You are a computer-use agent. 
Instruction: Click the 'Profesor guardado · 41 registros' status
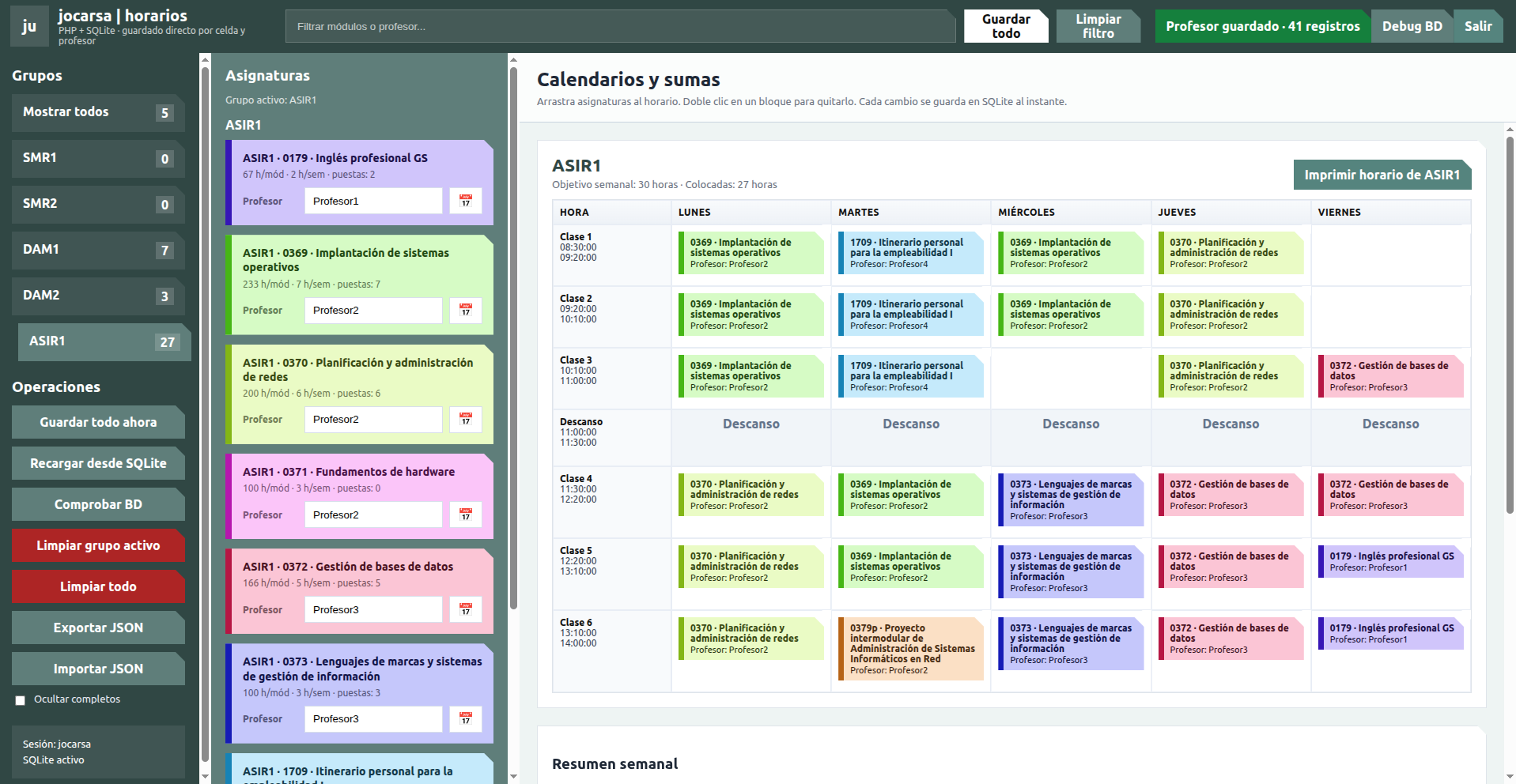coord(1263,26)
